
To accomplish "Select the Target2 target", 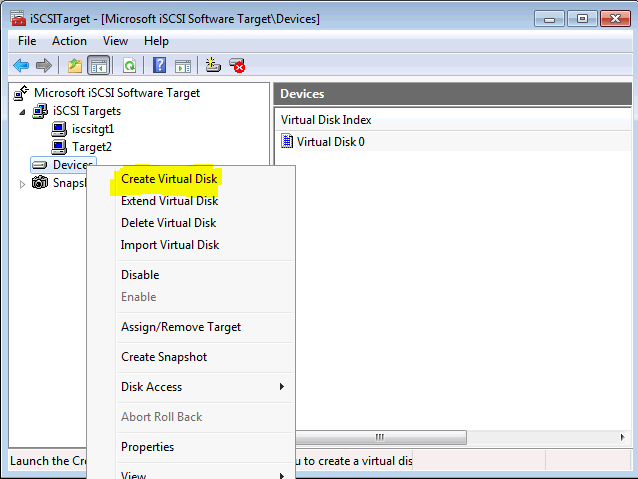I will tap(92, 147).
